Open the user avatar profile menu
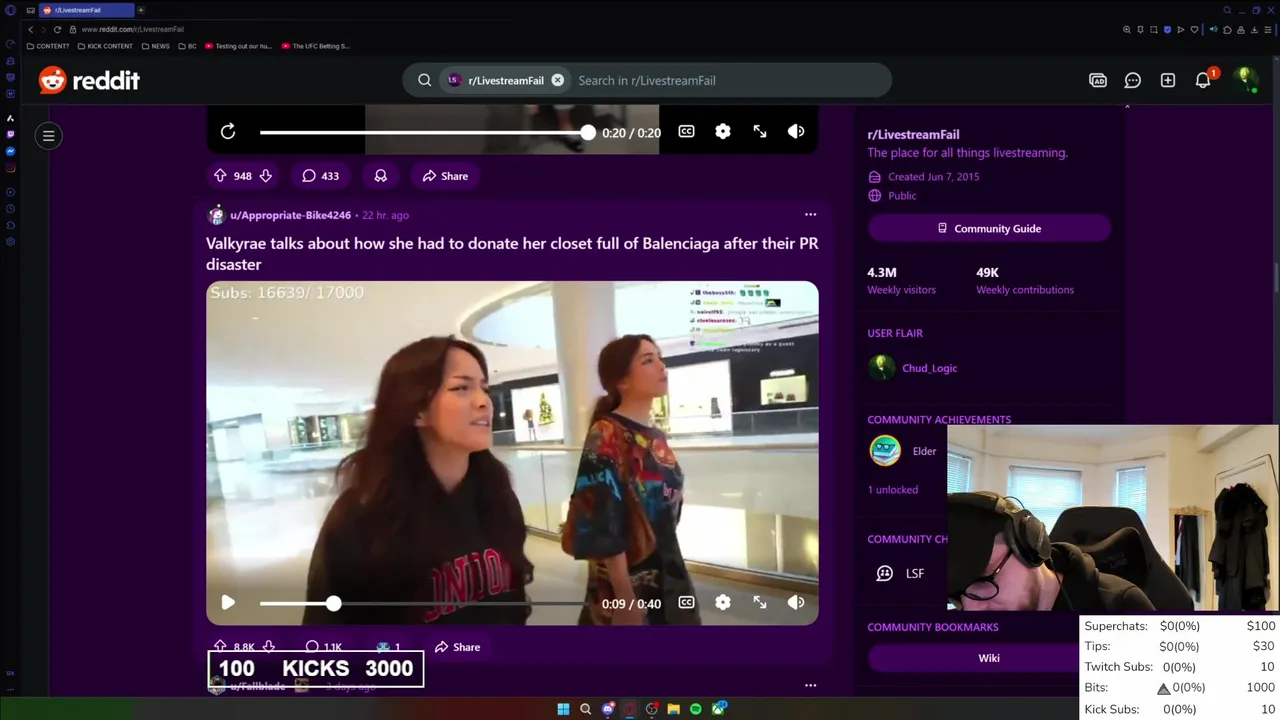Viewport: 1280px width, 720px height. coord(1245,80)
